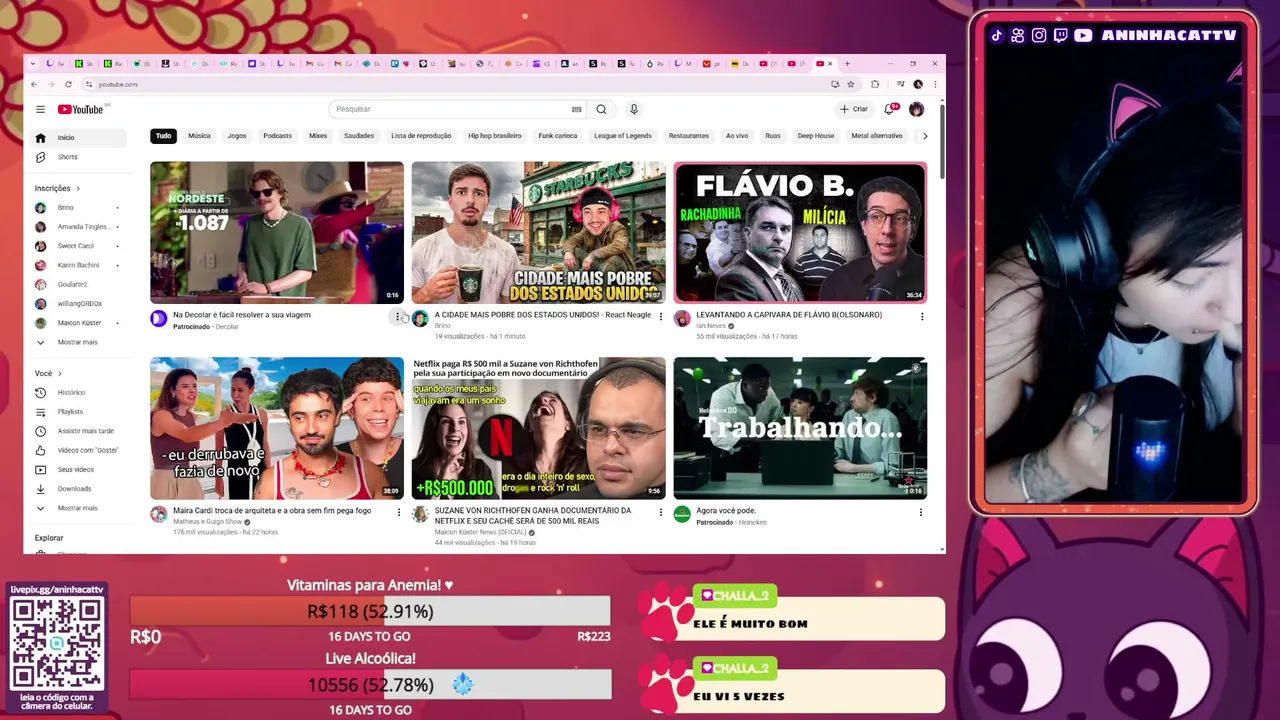Open more options for Na Decolar ad
Image resolution: width=1280 pixels, height=720 pixels.
398,317
